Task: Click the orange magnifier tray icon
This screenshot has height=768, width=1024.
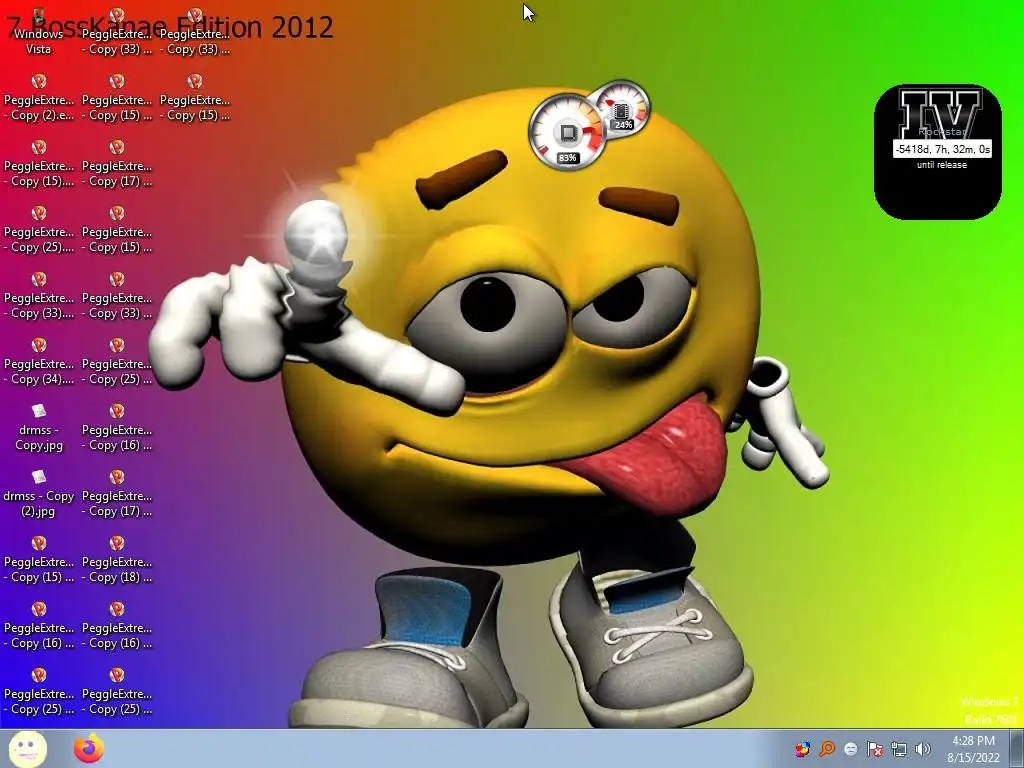Action: (827, 749)
